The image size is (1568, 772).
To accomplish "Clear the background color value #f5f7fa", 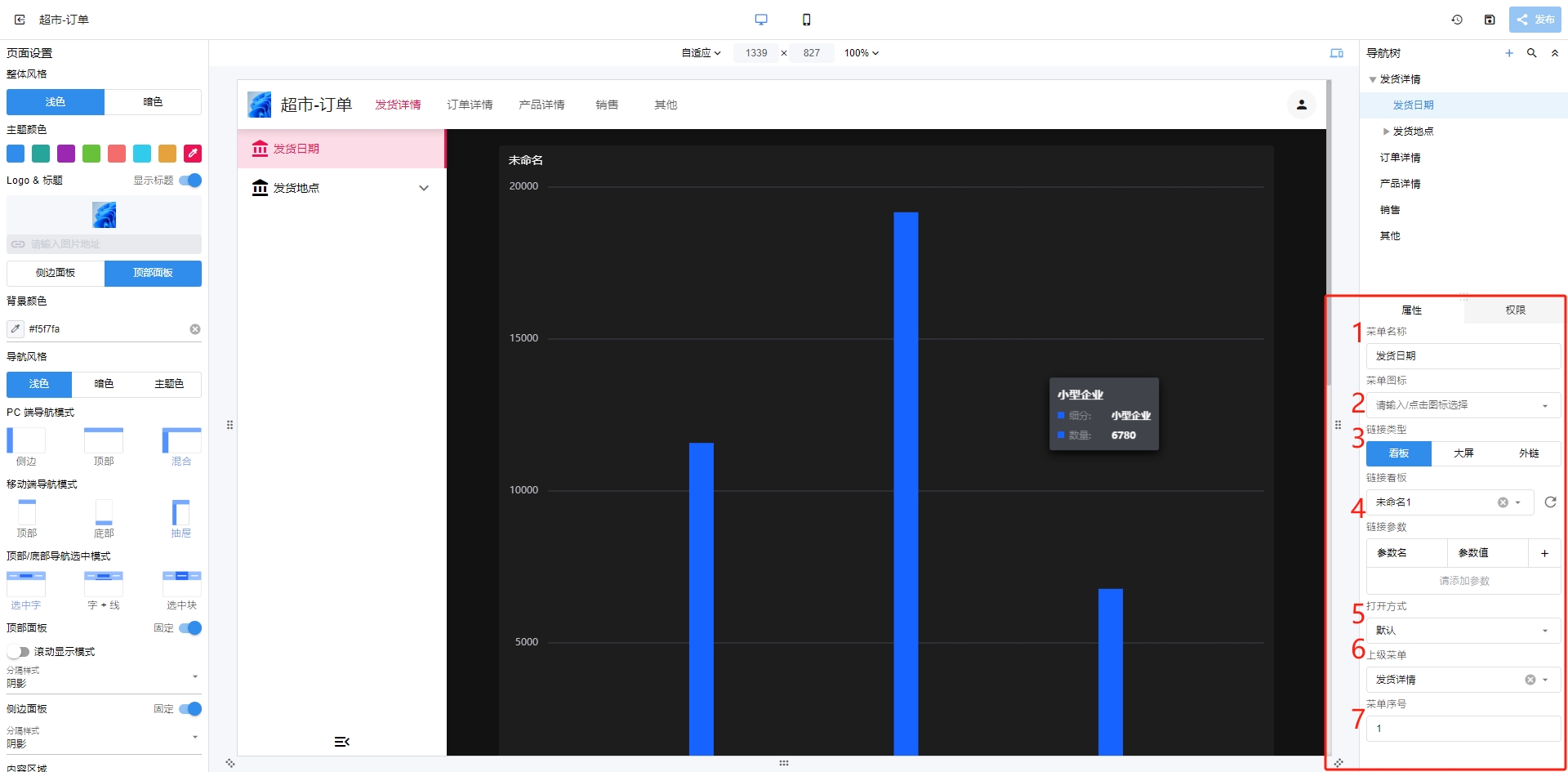I will (x=195, y=329).
